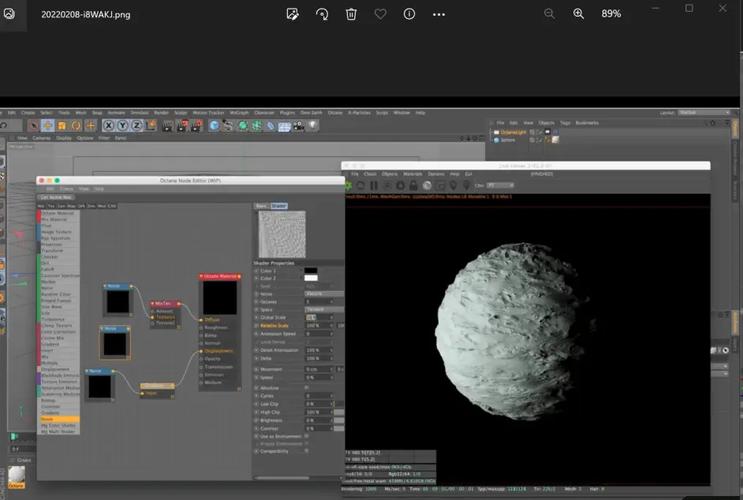
Task: Click the Z-axis lock icon
Action: (136, 126)
